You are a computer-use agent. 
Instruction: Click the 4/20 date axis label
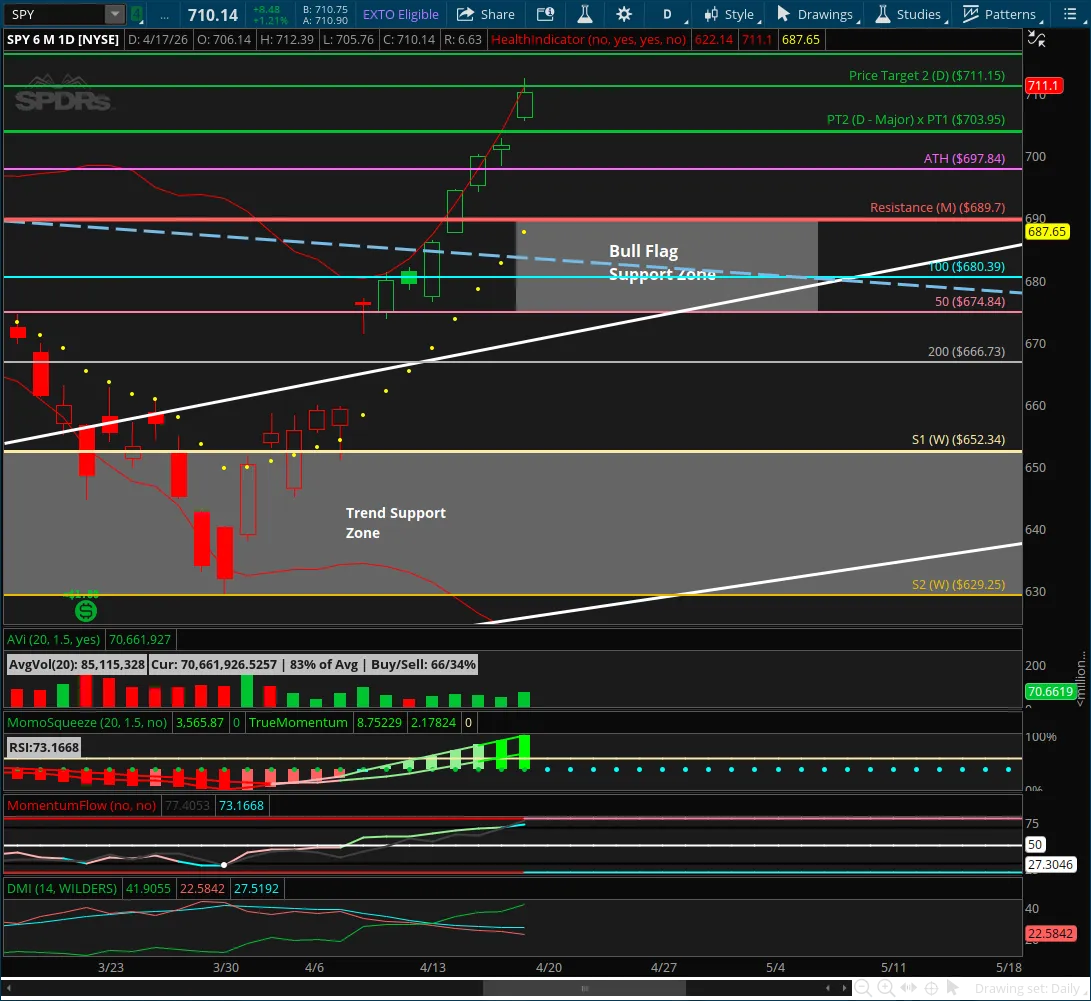(548, 968)
